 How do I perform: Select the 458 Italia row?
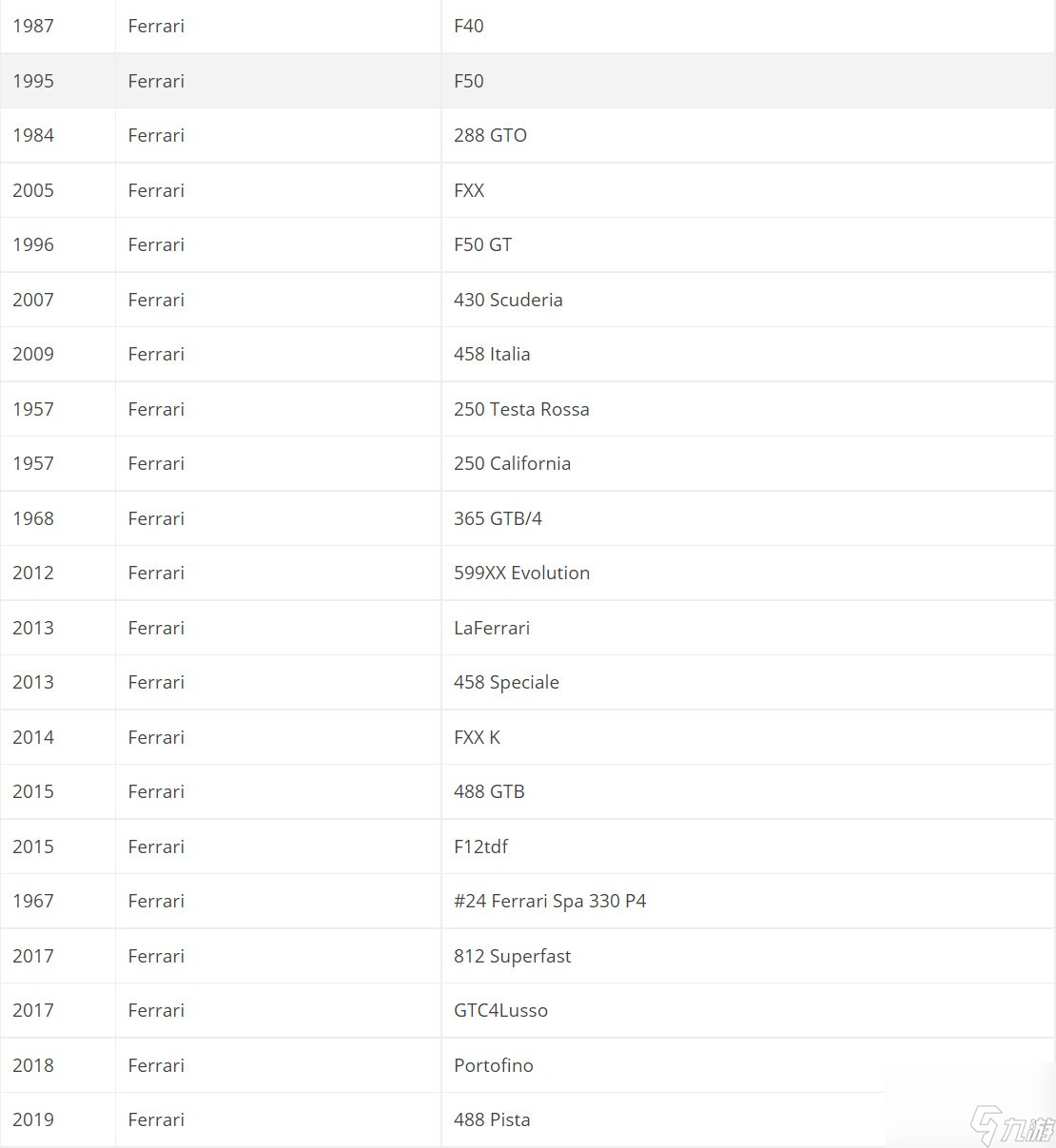click(528, 354)
